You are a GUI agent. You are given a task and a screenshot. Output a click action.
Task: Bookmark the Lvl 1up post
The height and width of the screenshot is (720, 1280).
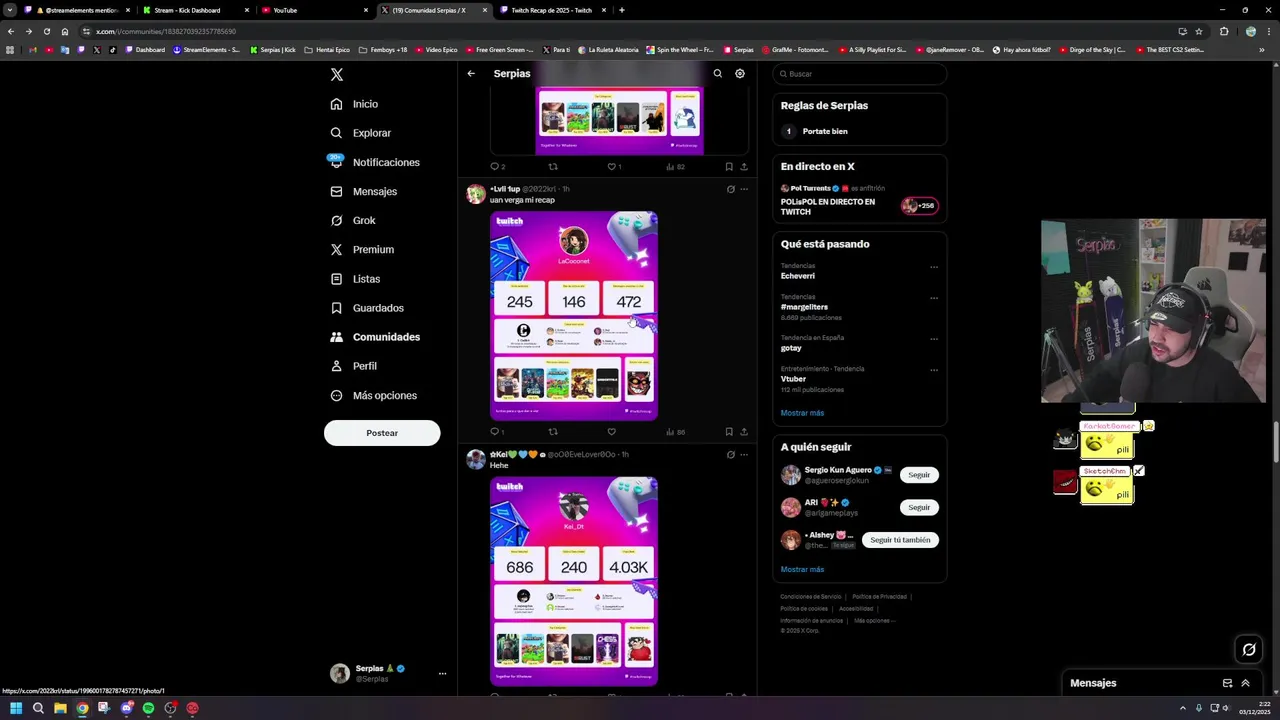pos(729,432)
